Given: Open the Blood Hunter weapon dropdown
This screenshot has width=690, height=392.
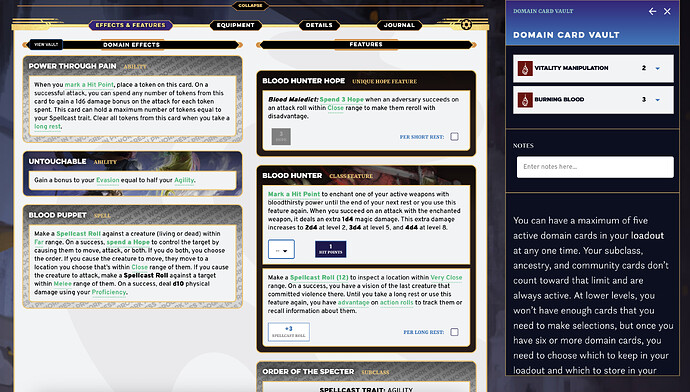Looking at the screenshot, I should tap(281, 250).
